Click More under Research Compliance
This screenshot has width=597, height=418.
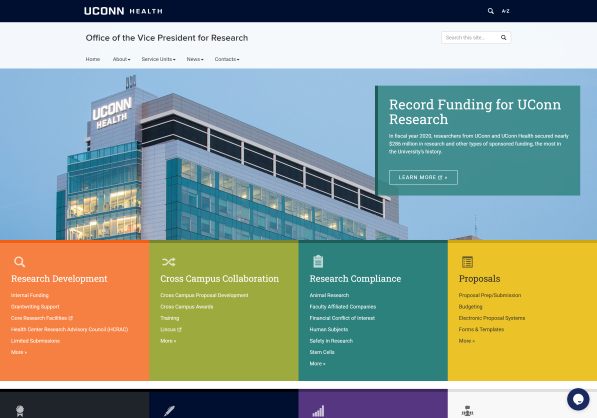click(x=318, y=364)
